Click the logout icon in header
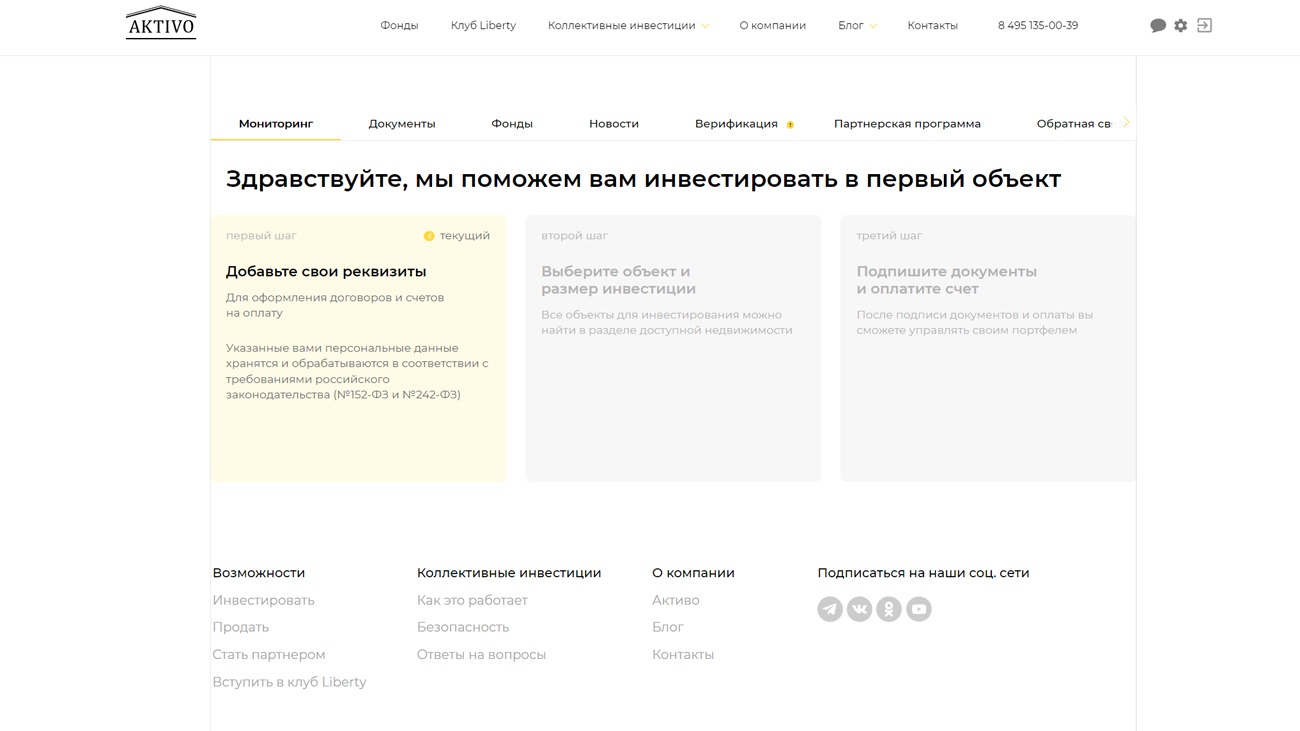Screen dimensions: 1300x731 coord(1204,26)
